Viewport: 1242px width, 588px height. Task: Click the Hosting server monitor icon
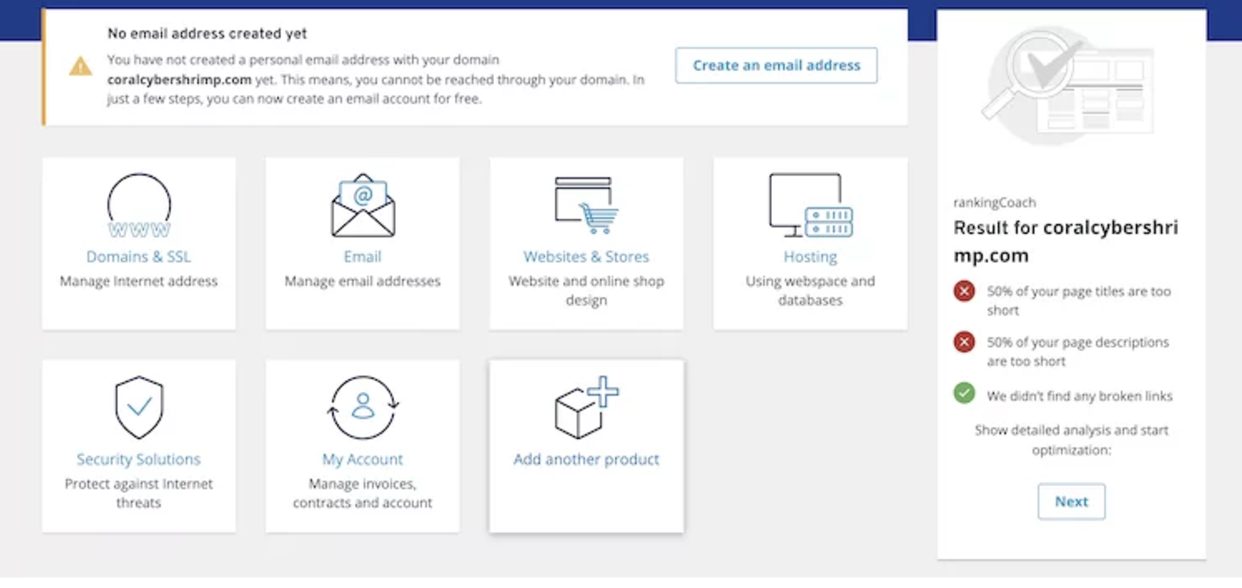pyautogui.click(x=809, y=203)
